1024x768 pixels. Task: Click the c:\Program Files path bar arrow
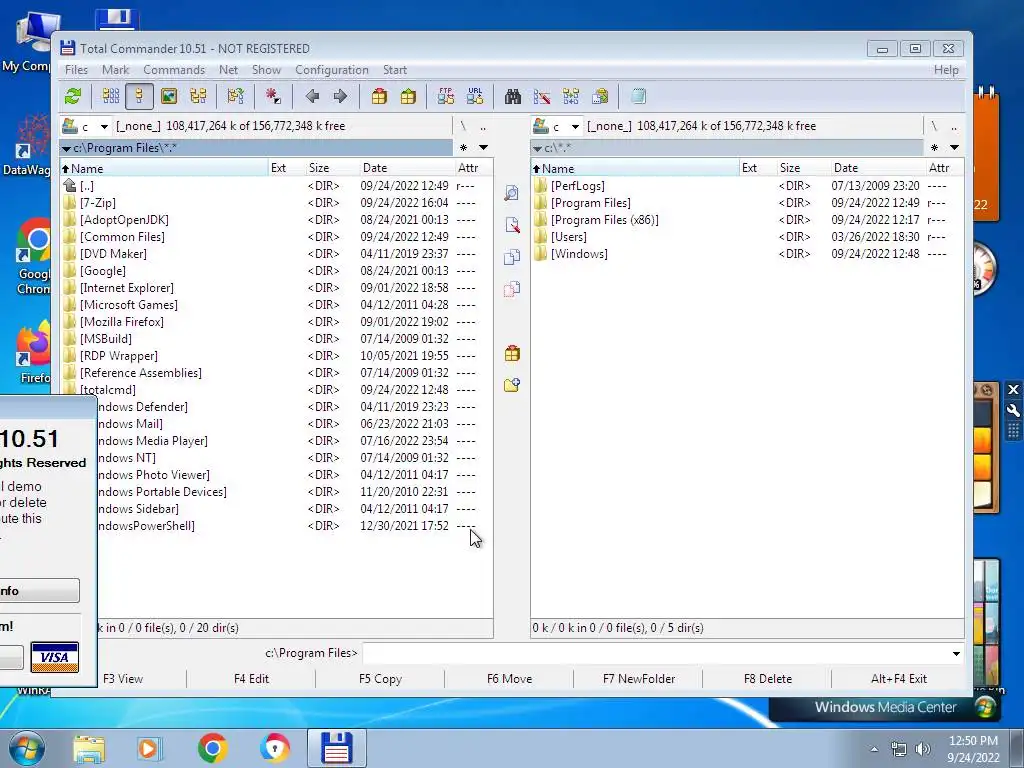point(66,148)
